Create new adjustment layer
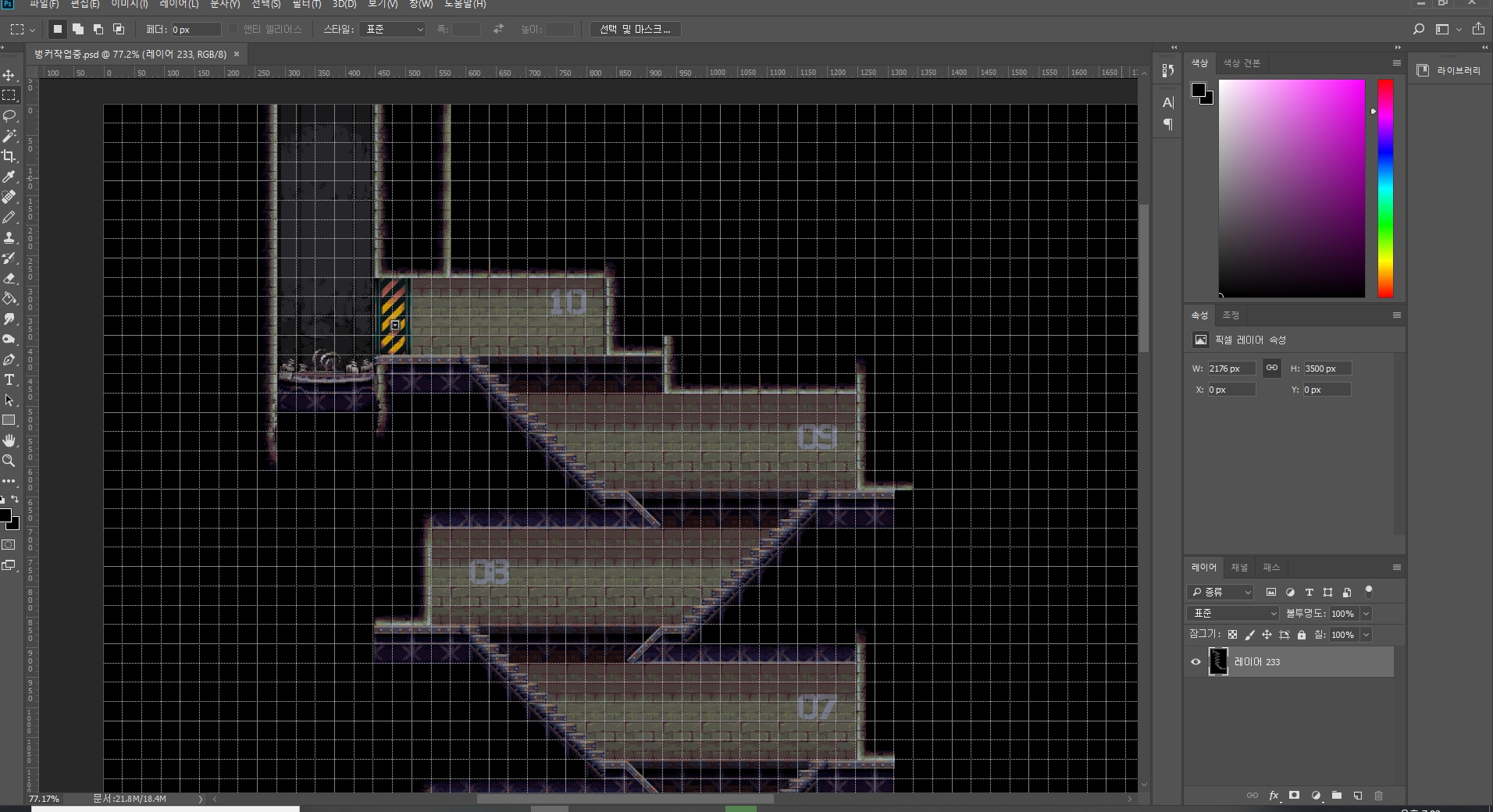 [1316, 796]
